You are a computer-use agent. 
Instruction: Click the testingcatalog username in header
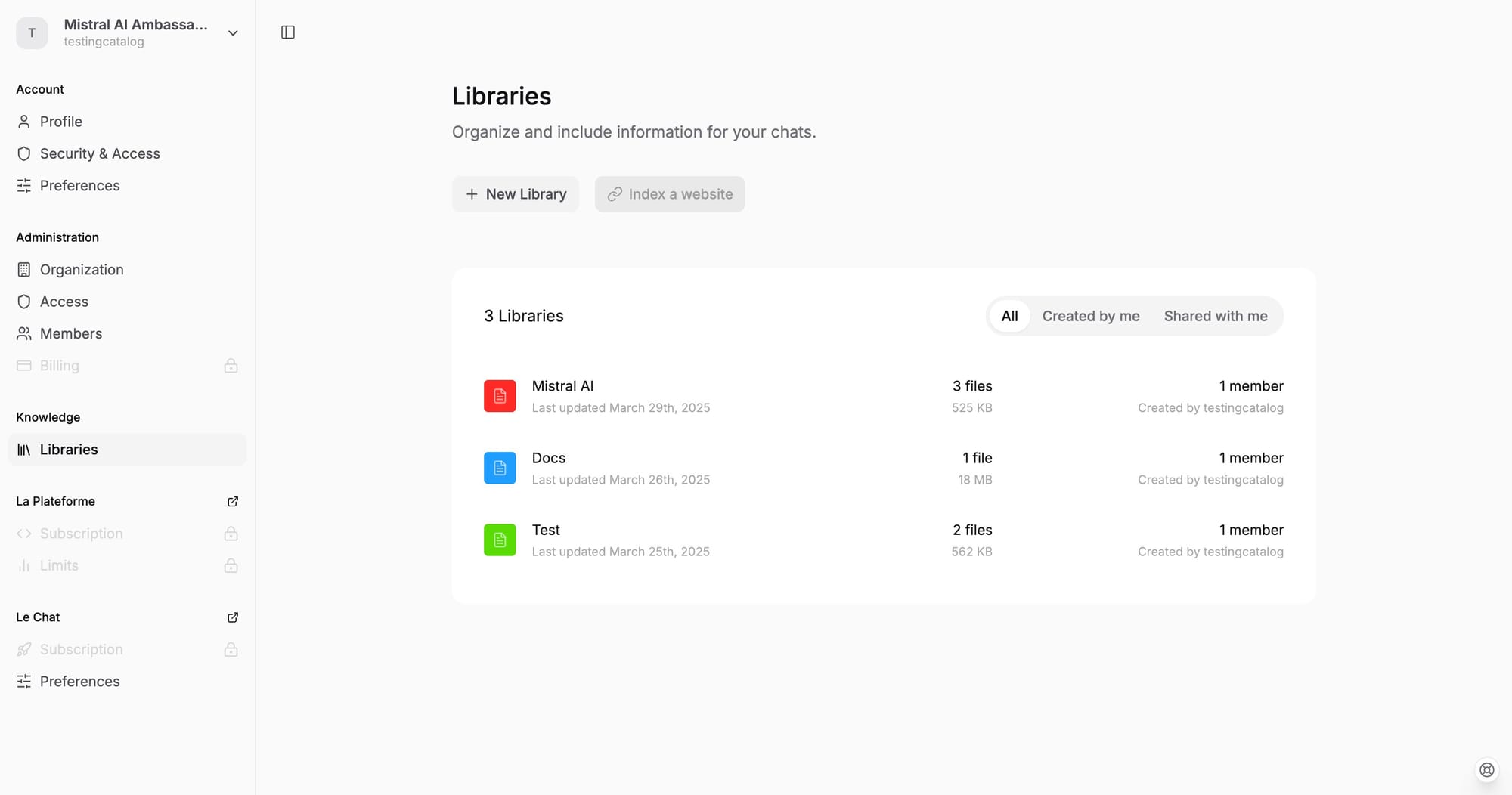[x=104, y=42]
